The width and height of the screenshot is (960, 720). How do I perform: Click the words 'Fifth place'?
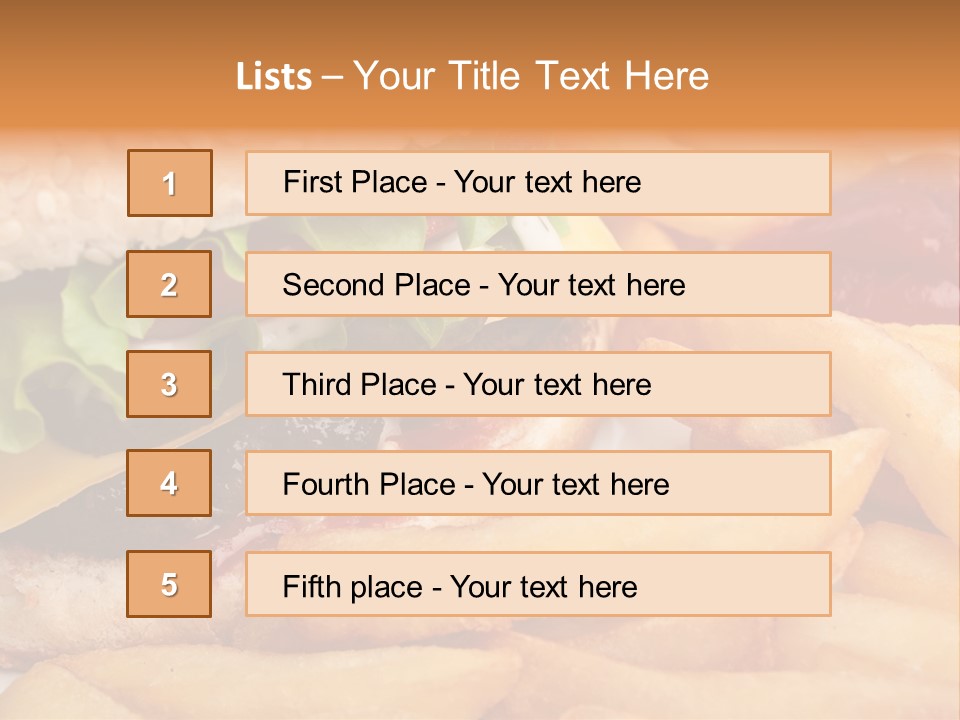pos(353,587)
